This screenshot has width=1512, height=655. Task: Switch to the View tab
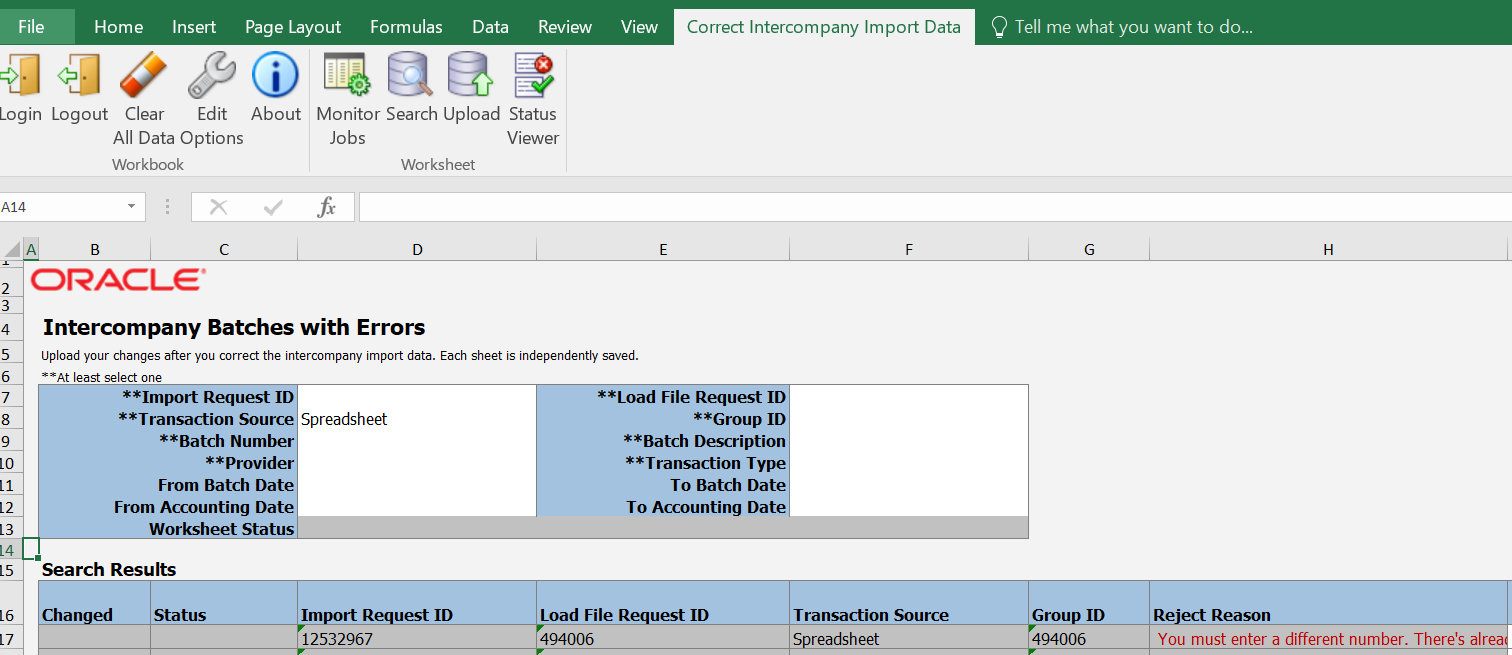coord(639,27)
